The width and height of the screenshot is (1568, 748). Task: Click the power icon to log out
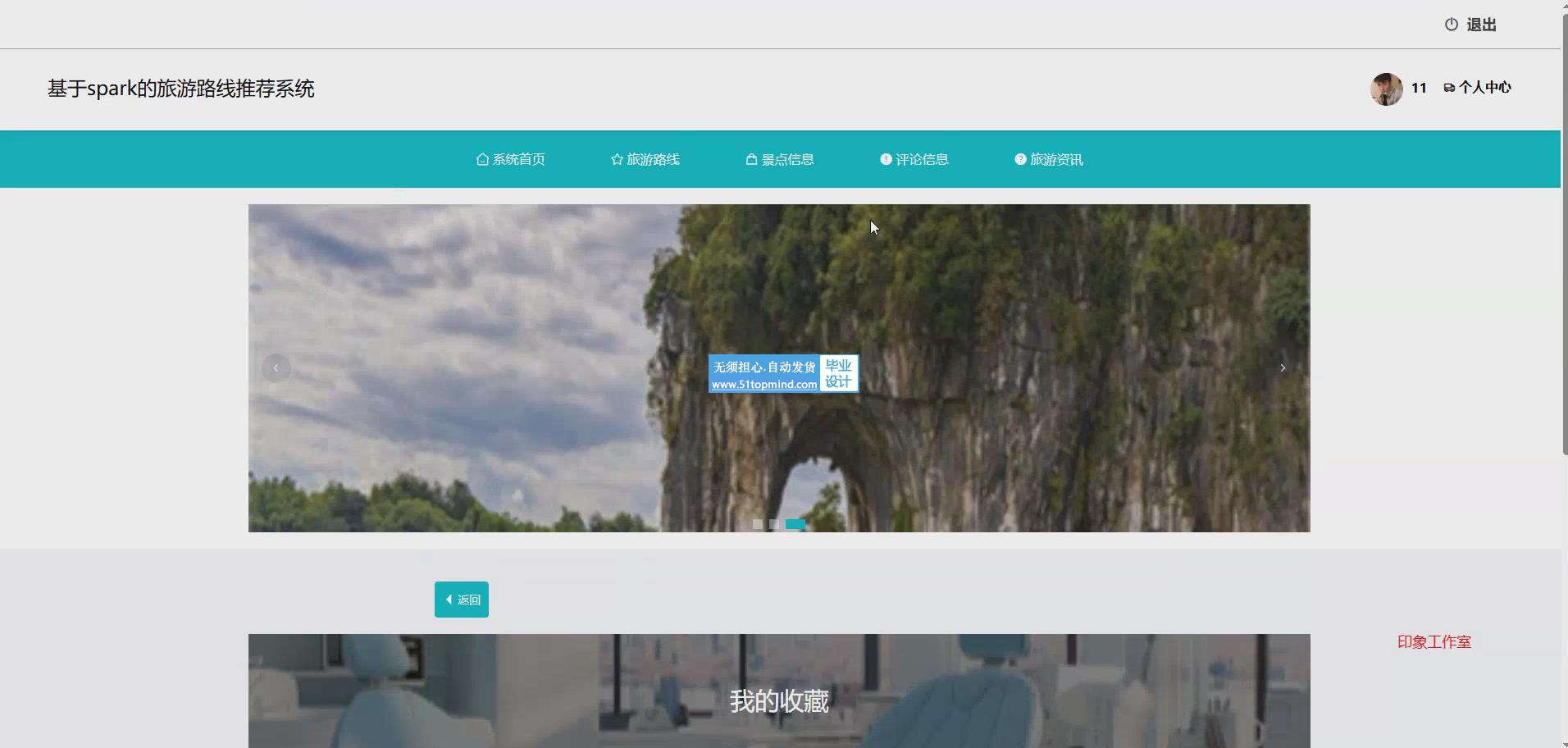1451,25
